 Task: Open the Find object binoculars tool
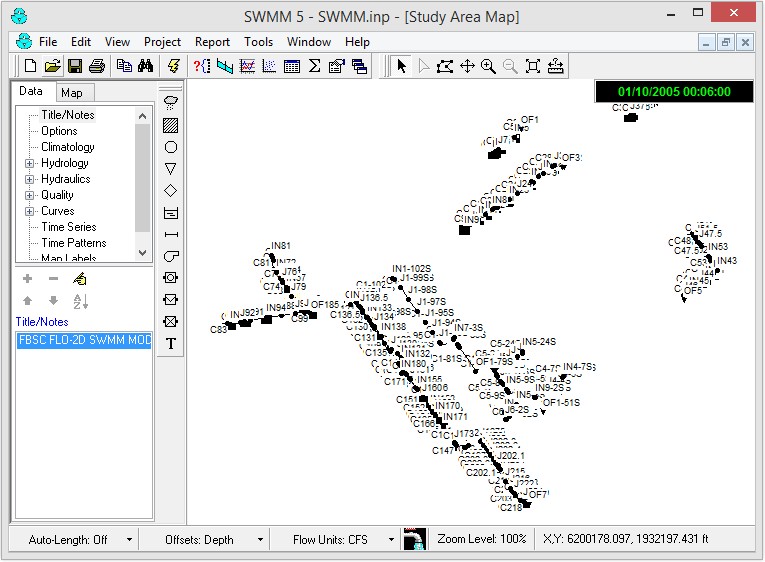[145, 66]
